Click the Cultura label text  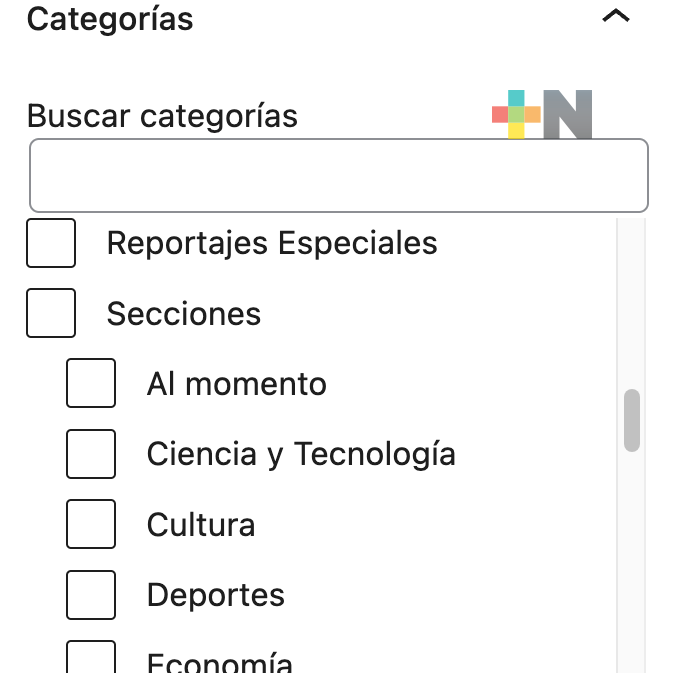click(x=201, y=525)
